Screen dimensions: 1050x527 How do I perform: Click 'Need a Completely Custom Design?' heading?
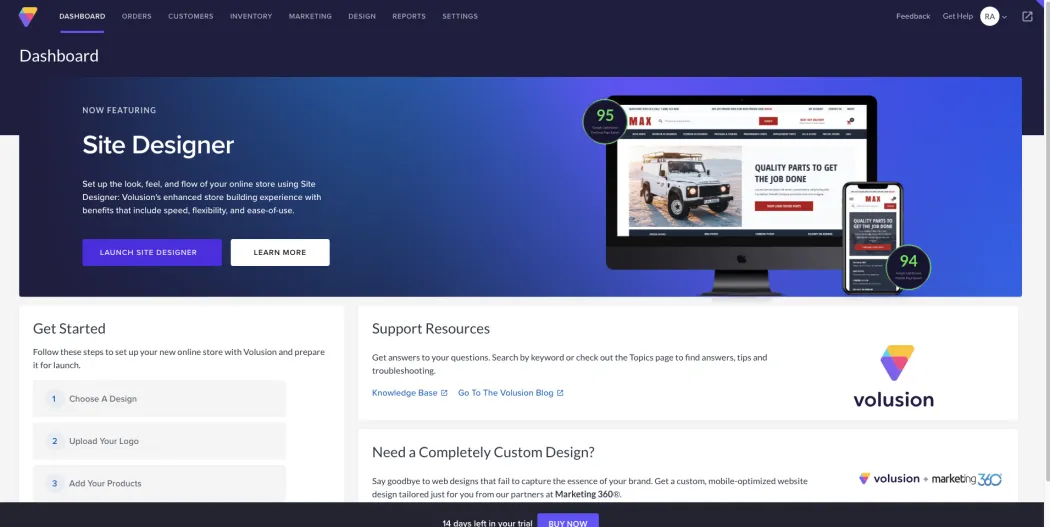483,452
